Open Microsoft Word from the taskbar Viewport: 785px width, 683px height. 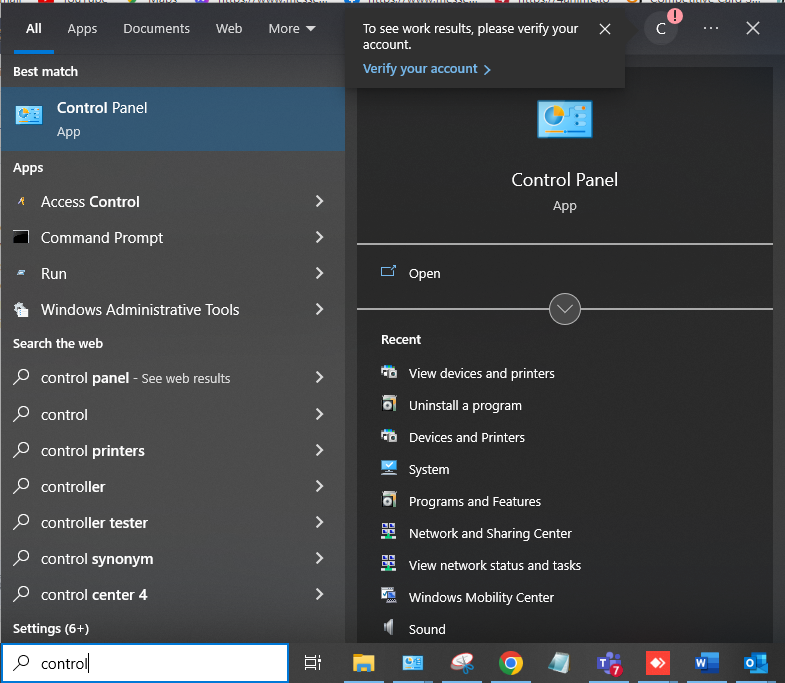[707, 663]
